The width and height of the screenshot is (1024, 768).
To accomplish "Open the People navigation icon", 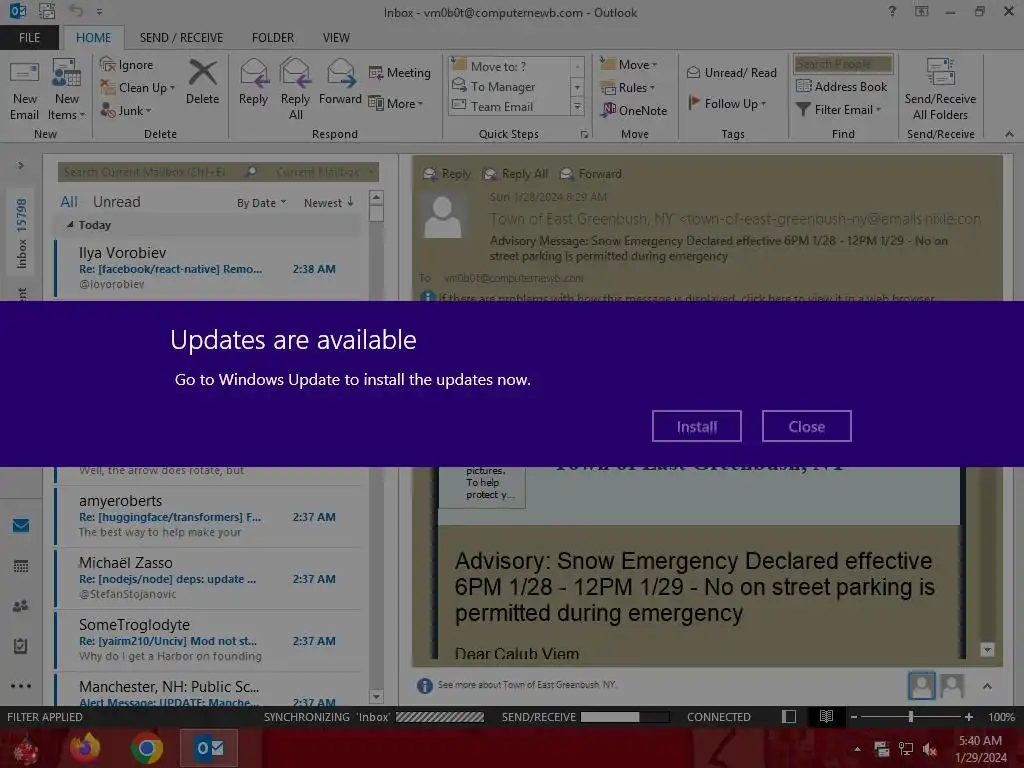I will [x=21, y=606].
